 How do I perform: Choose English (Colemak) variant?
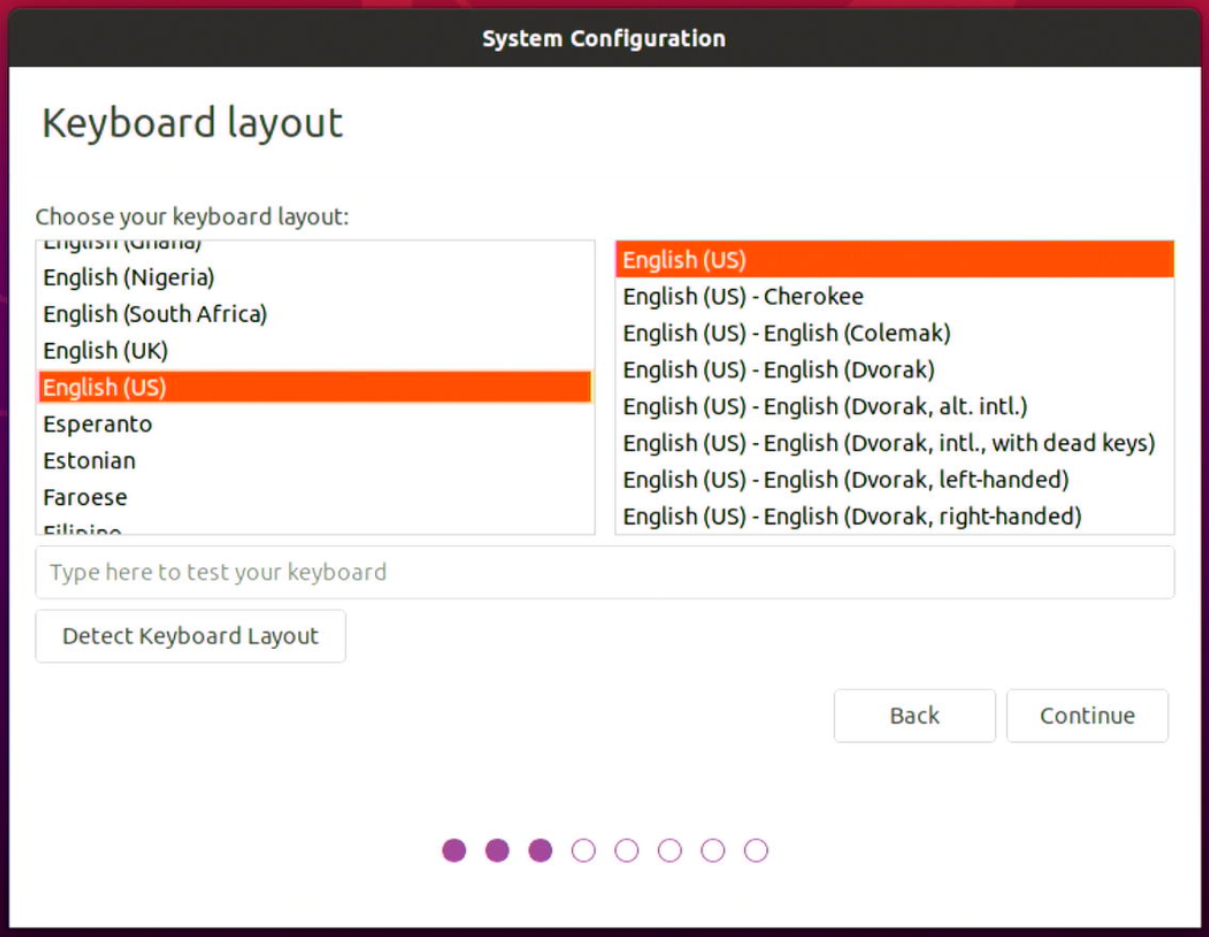(786, 333)
